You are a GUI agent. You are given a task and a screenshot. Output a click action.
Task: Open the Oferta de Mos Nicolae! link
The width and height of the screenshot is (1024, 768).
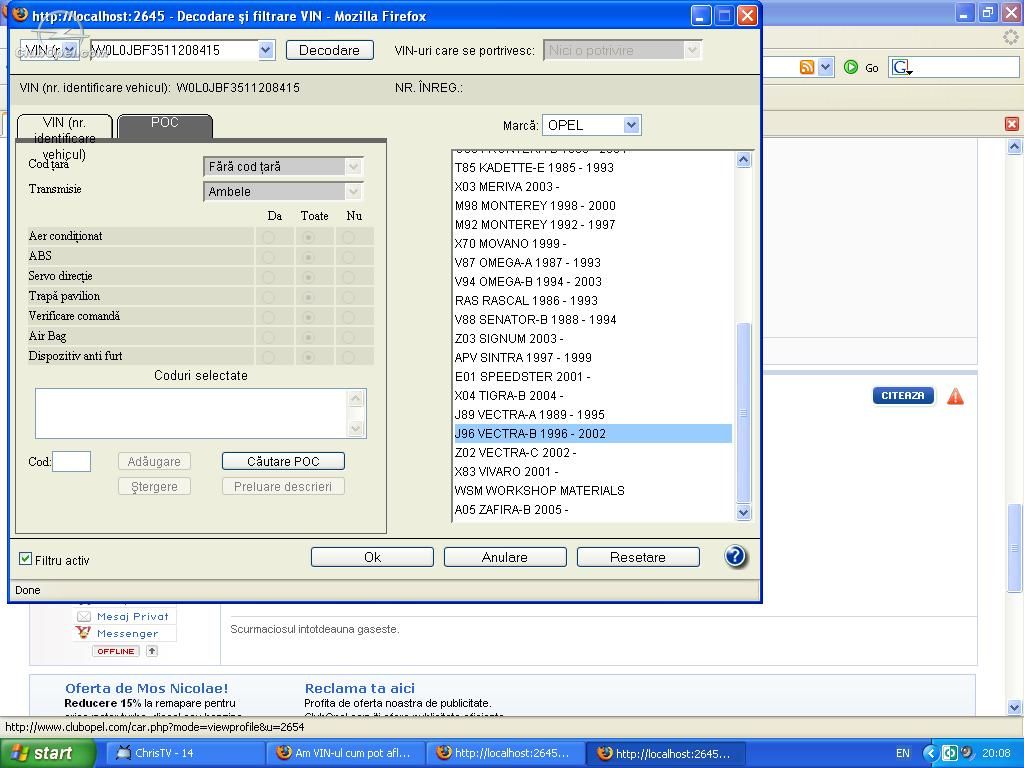click(147, 688)
